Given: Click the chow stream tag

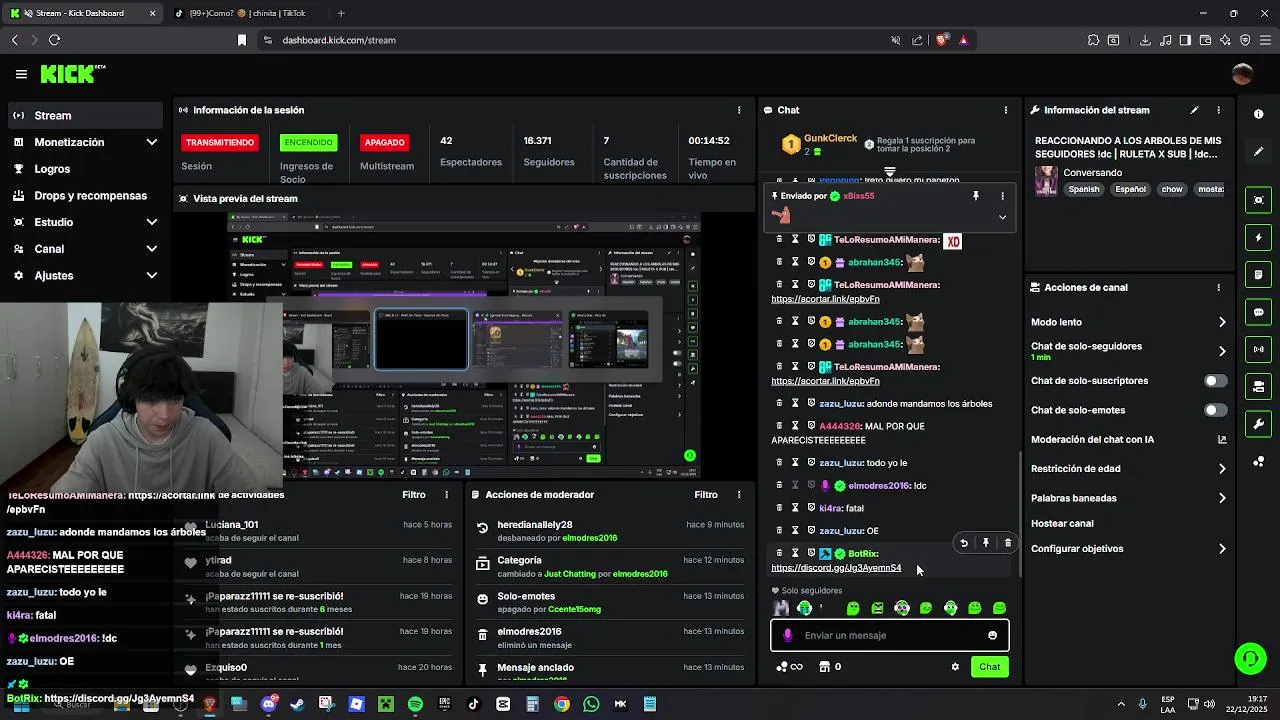Looking at the screenshot, I should (x=1172, y=189).
